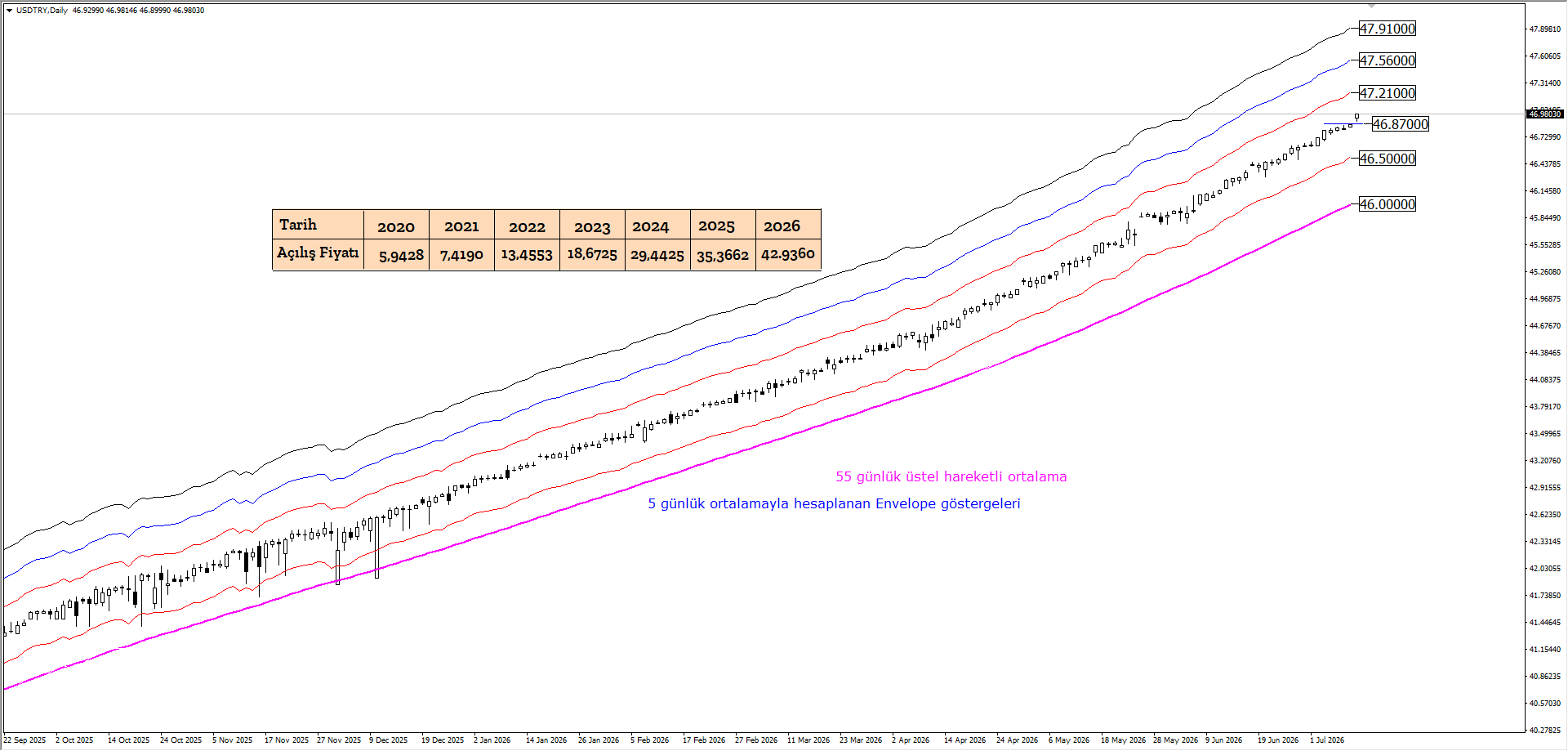Select the USDTRY,Daily chart title text
This screenshot has width=1568, height=751.
[42, 11]
